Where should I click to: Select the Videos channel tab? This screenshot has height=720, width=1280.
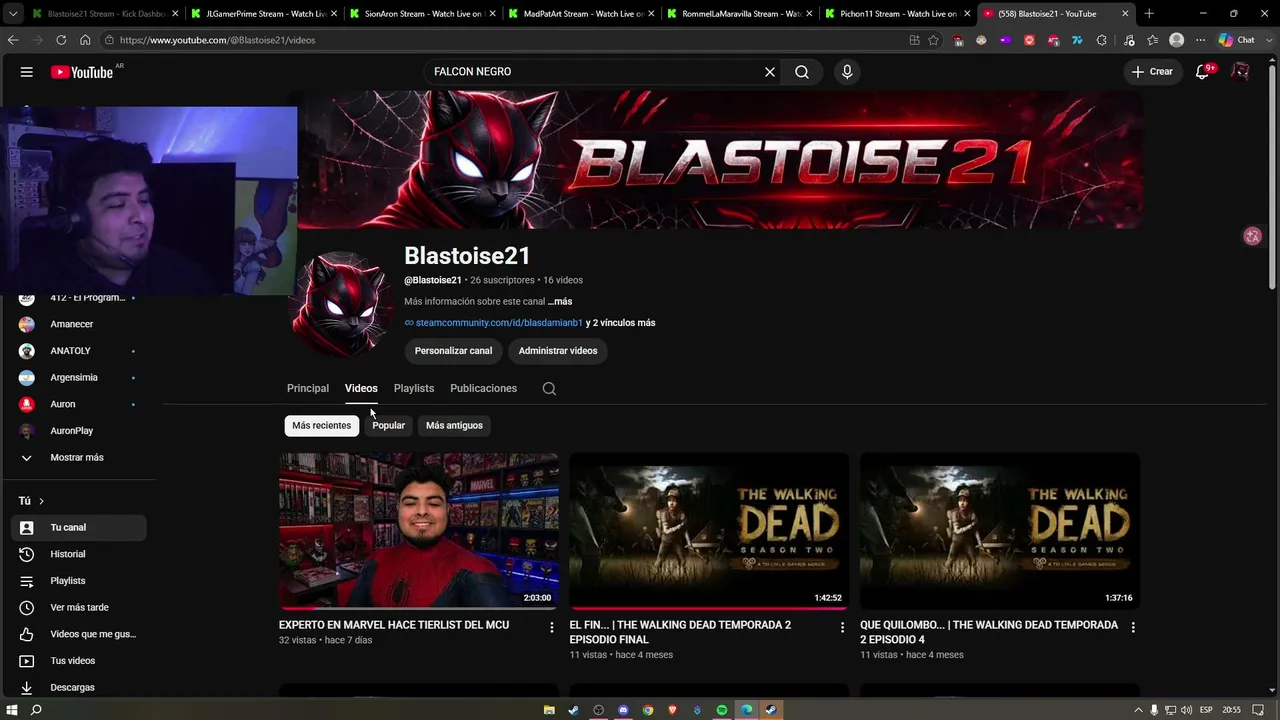[x=361, y=388]
